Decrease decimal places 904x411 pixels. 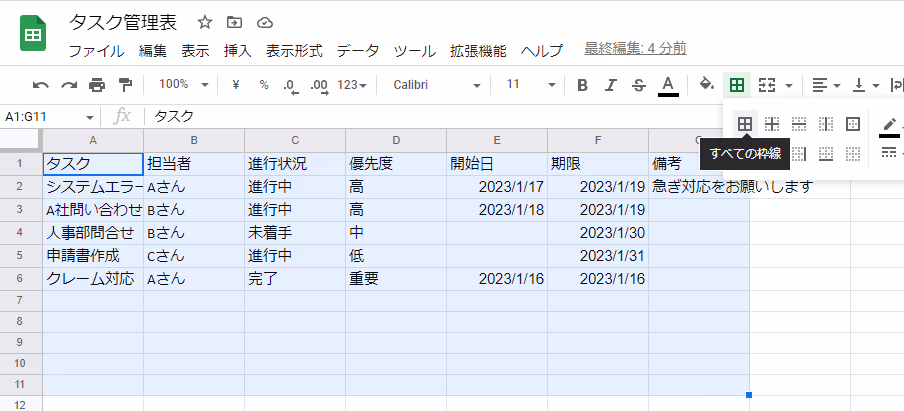tap(291, 86)
